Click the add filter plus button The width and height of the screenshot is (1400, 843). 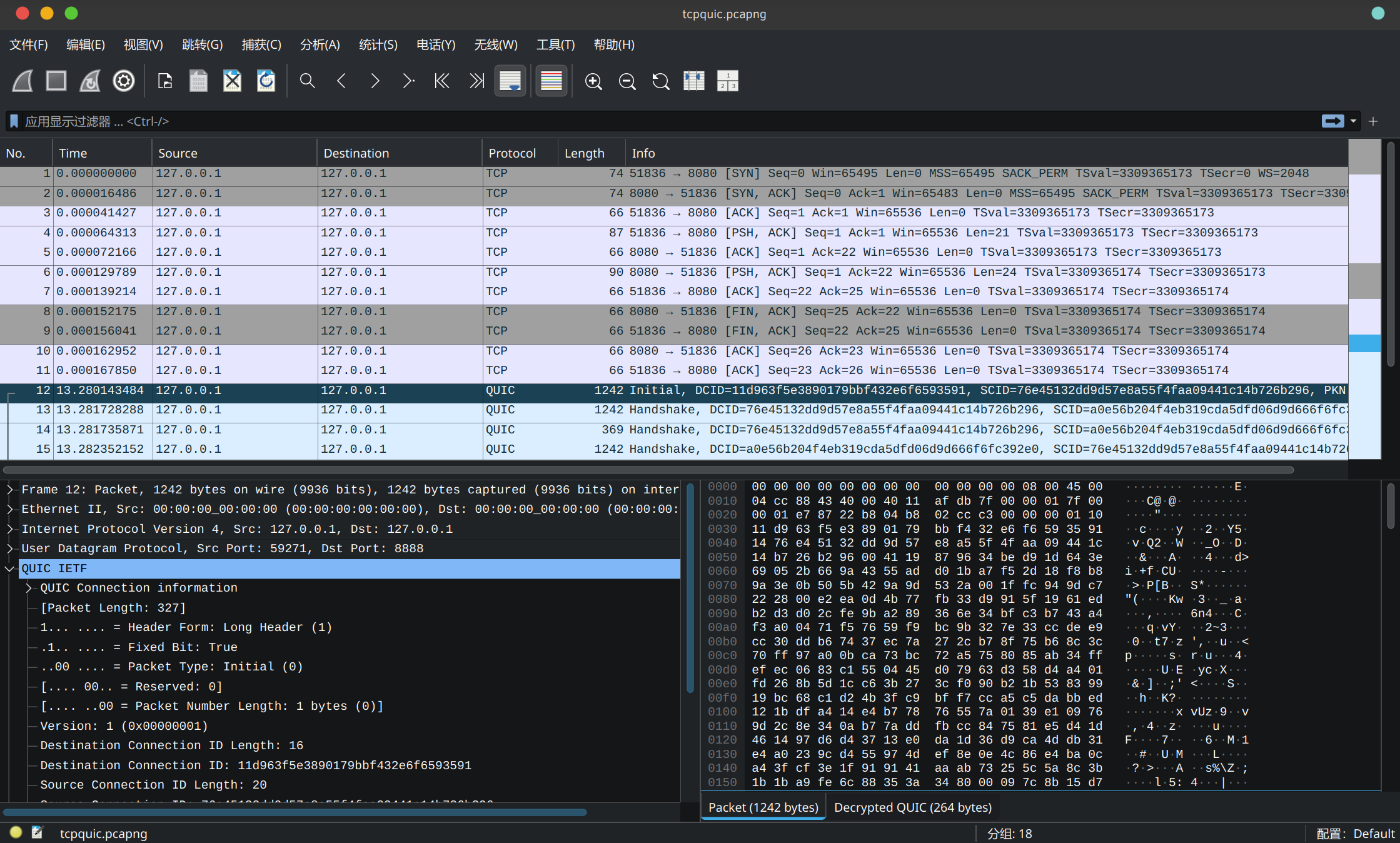[x=1373, y=121]
